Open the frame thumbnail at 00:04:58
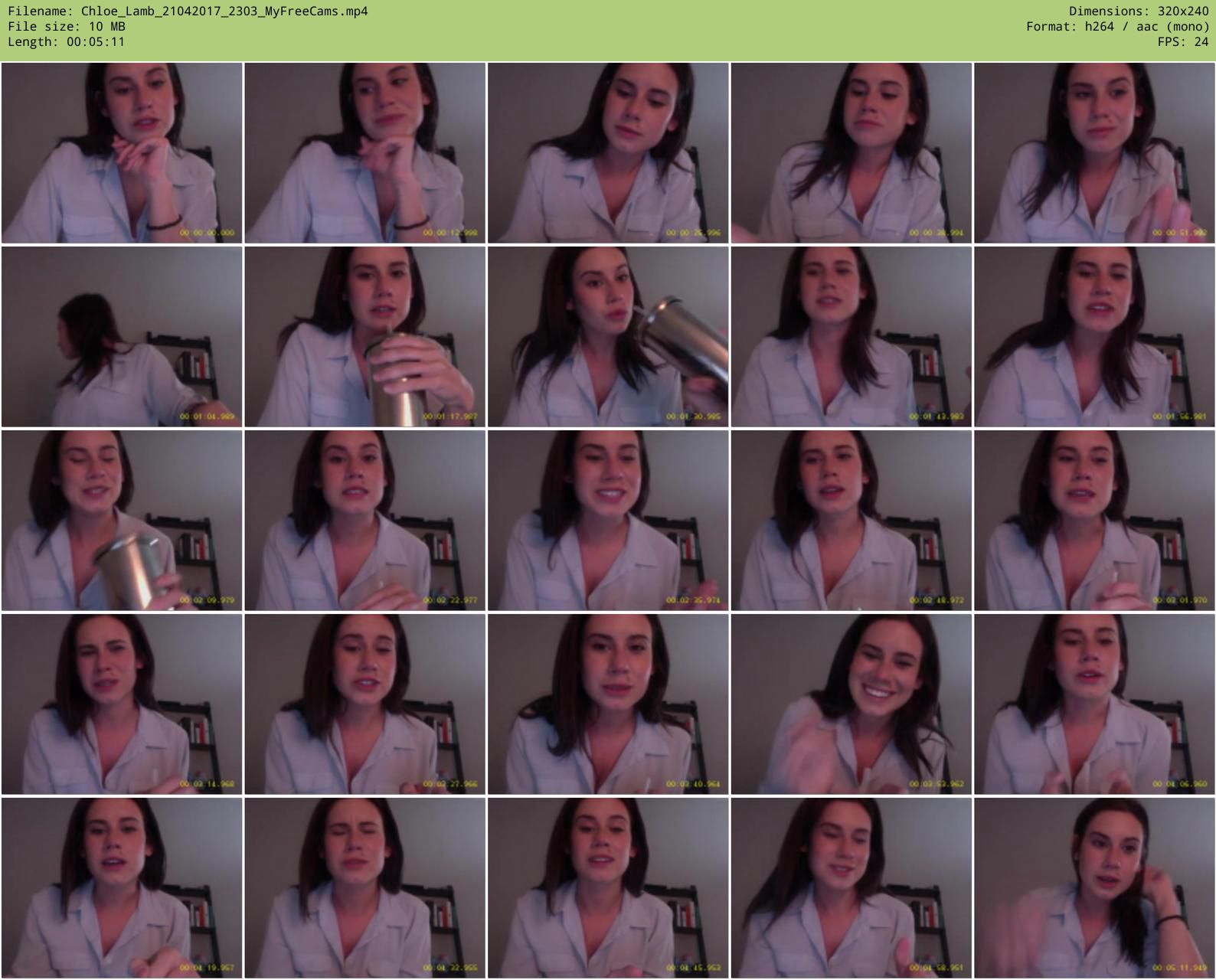The height and width of the screenshot is (980, 1216). coord(852,888)
